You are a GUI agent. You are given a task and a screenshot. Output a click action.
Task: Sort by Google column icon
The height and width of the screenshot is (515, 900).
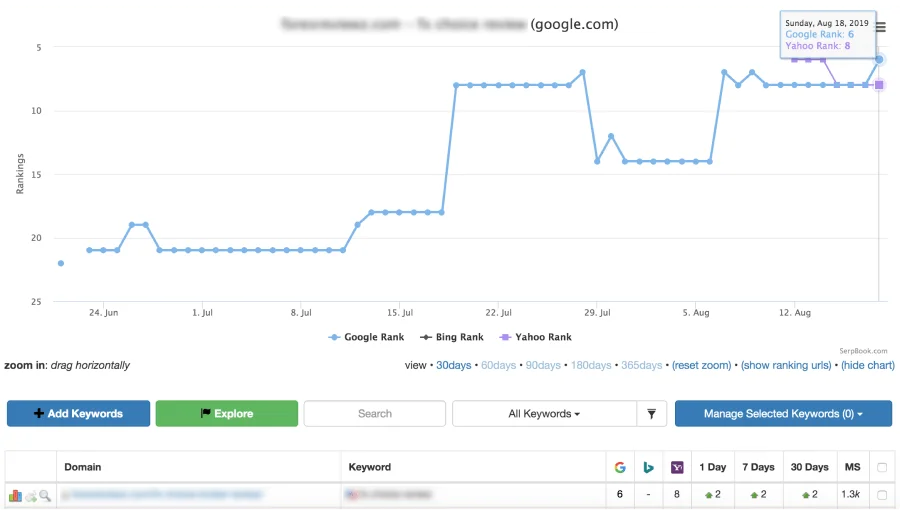pyautogui.click(x=620, y=467)
